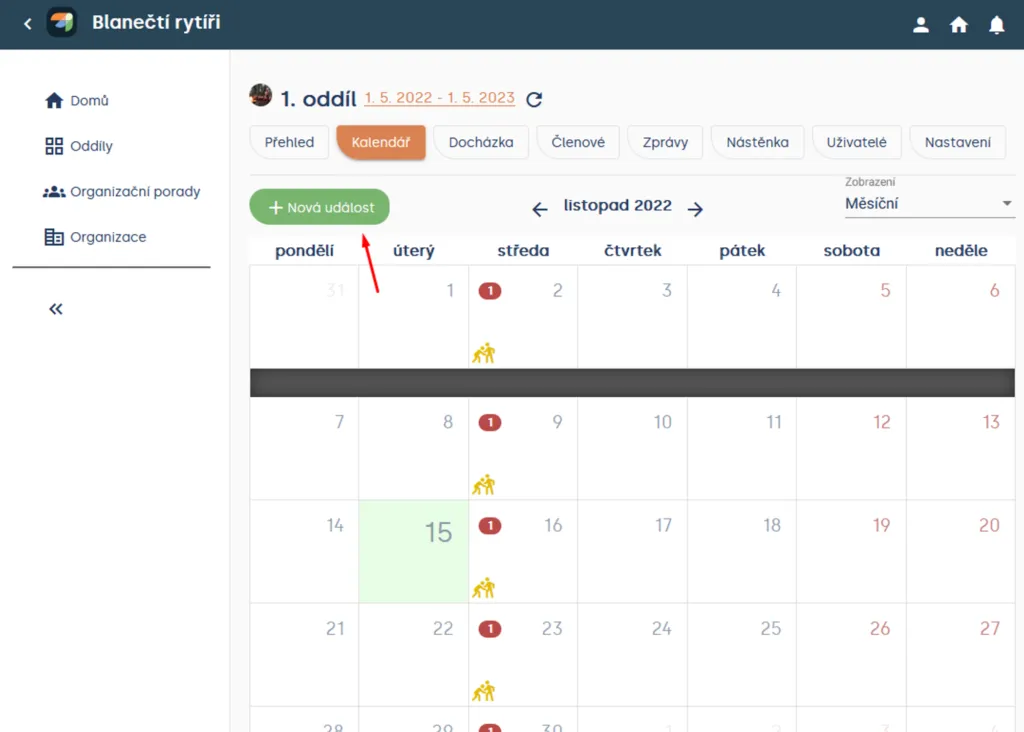Expand the Zobrazení Měsíční dropdown
This screenshot has height=732, width=1024.
click(x=929, y=204)
